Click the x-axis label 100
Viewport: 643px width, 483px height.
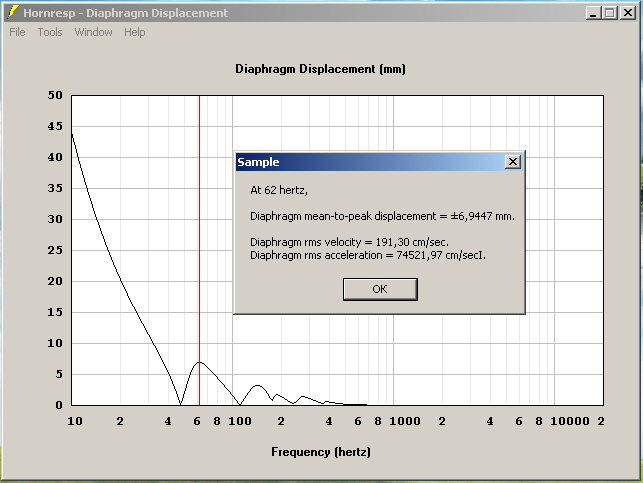pos(240,421)
